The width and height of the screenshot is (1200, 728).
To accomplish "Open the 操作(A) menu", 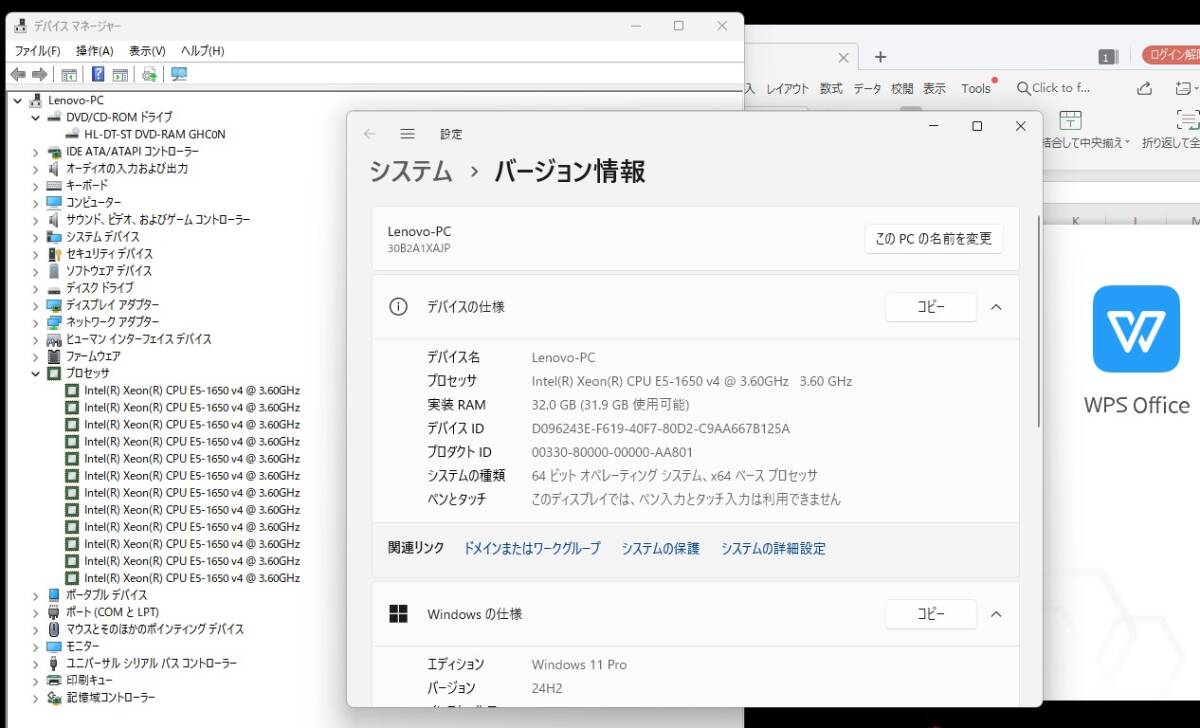I will pos(95,50).
